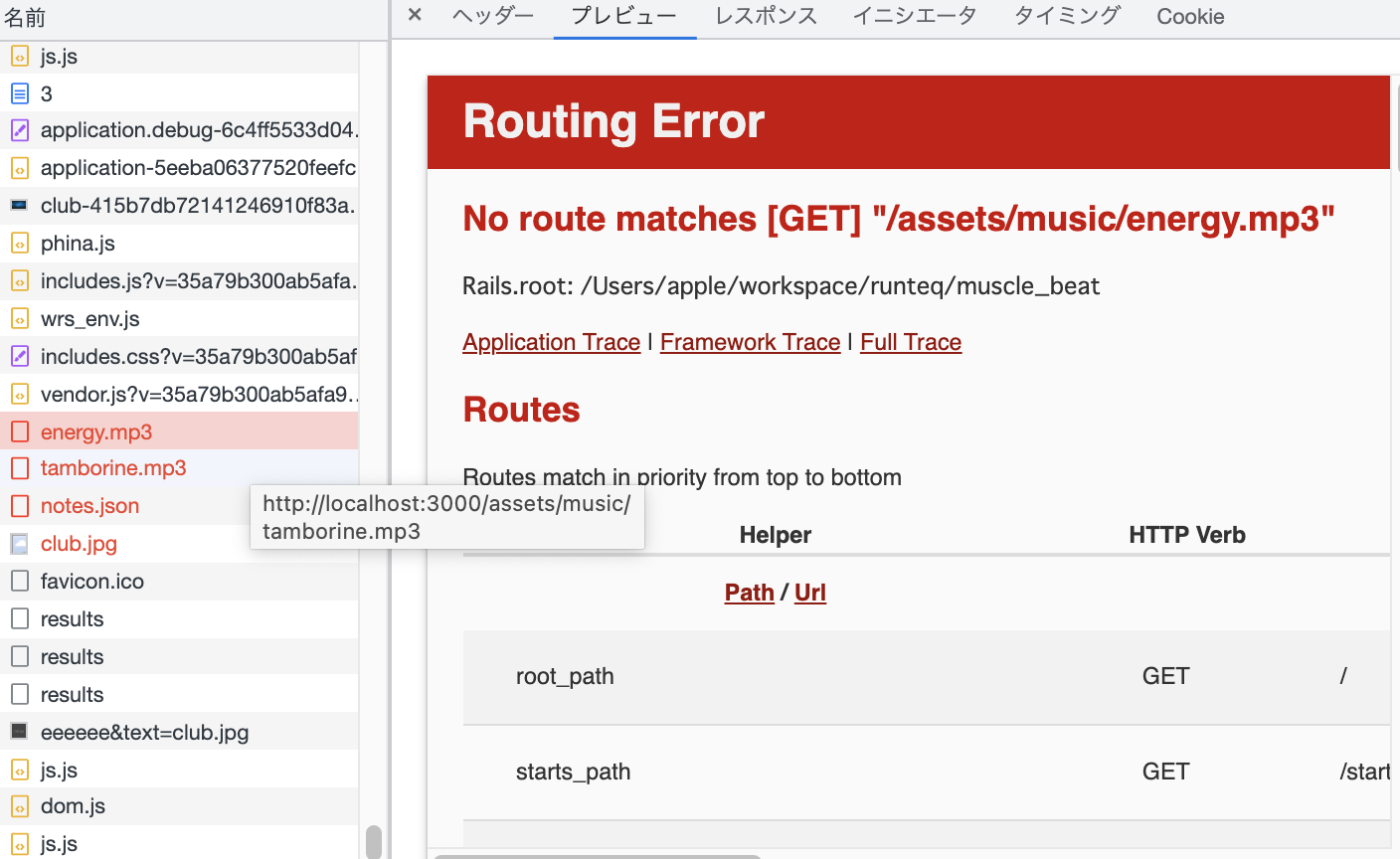
Task: Select the Url link under Helper
Action: click(810, 593)
